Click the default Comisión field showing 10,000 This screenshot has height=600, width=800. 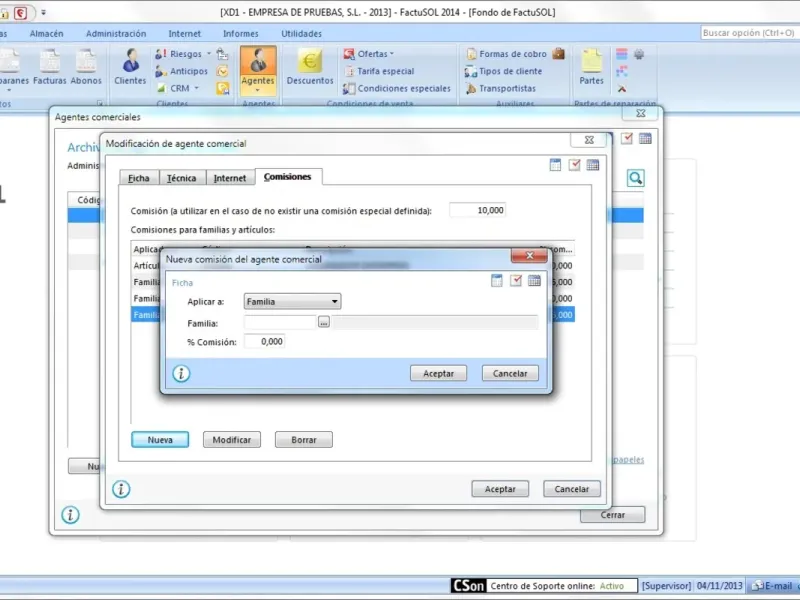[x=478, y=210]
